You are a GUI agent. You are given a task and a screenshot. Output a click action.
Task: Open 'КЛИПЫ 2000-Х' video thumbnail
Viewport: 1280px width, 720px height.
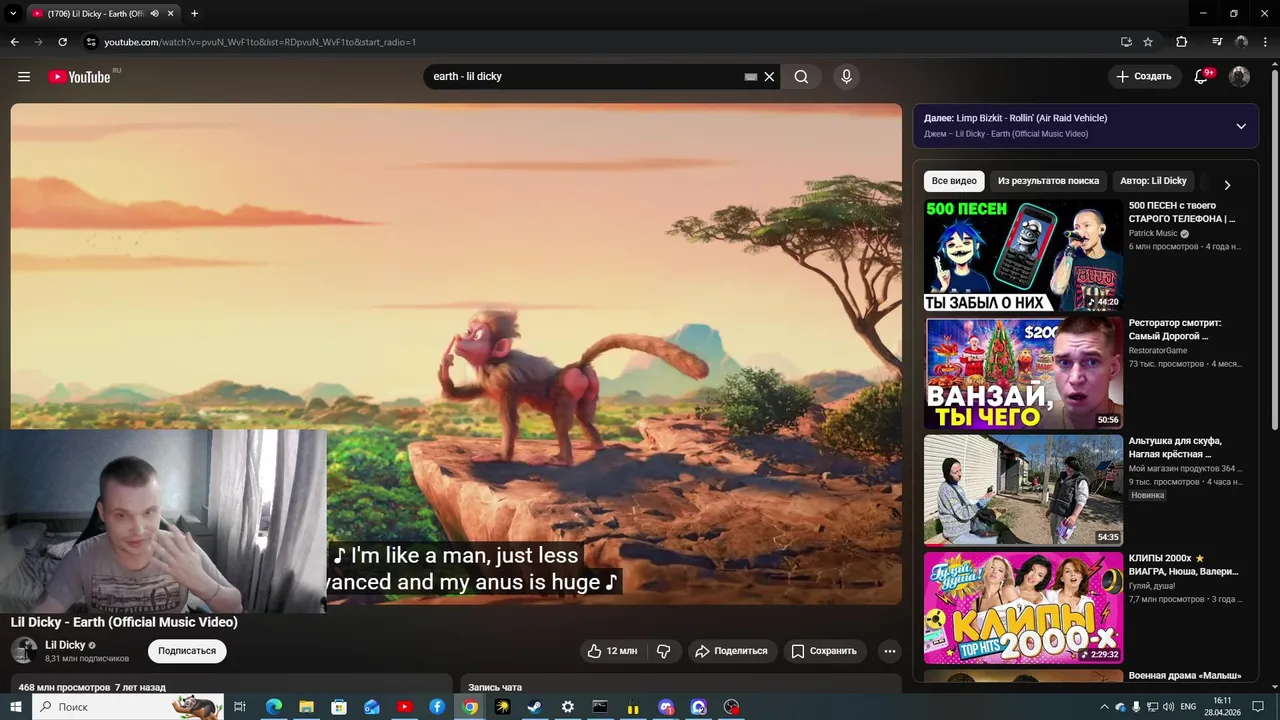click(x=1023, y=608)
